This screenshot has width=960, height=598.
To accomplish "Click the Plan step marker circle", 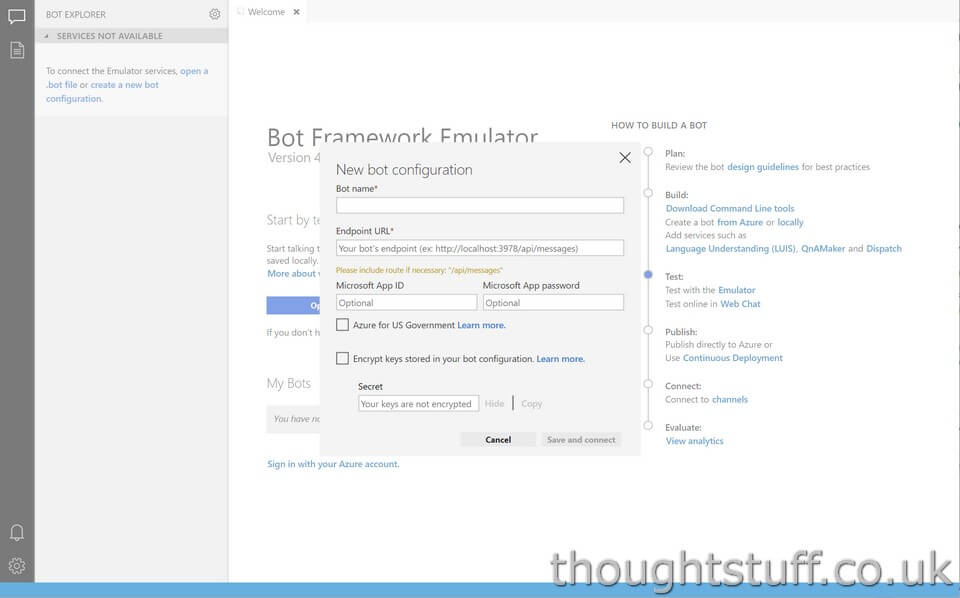I will [648, 152].
